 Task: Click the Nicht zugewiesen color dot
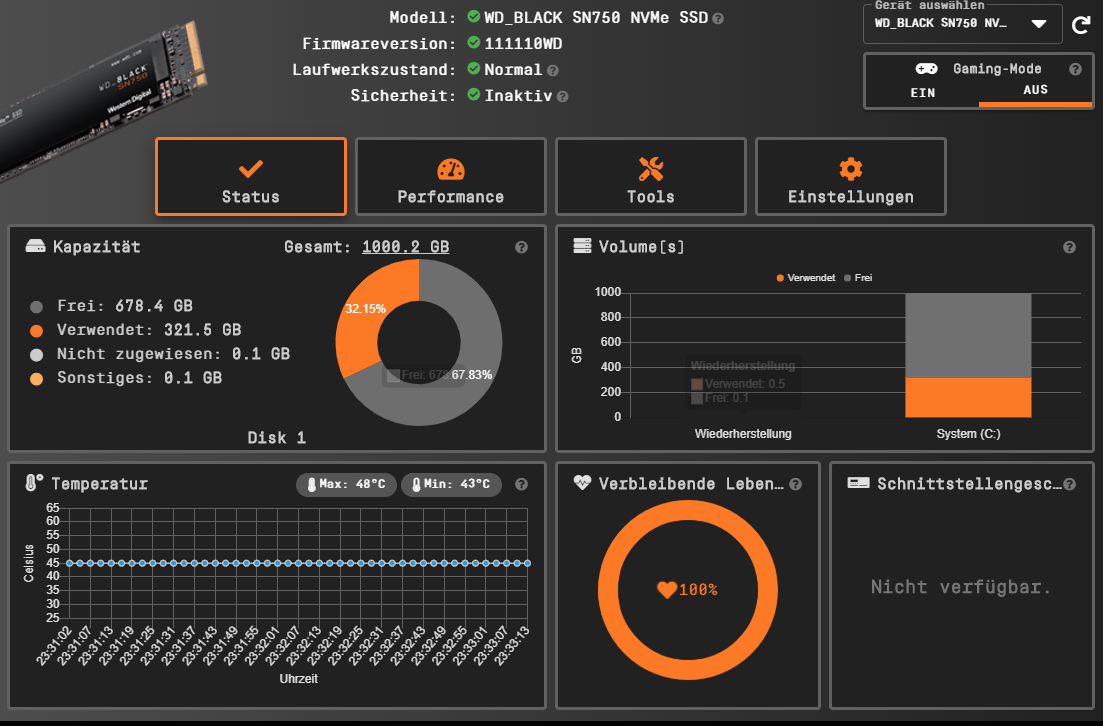coord(37,355)
